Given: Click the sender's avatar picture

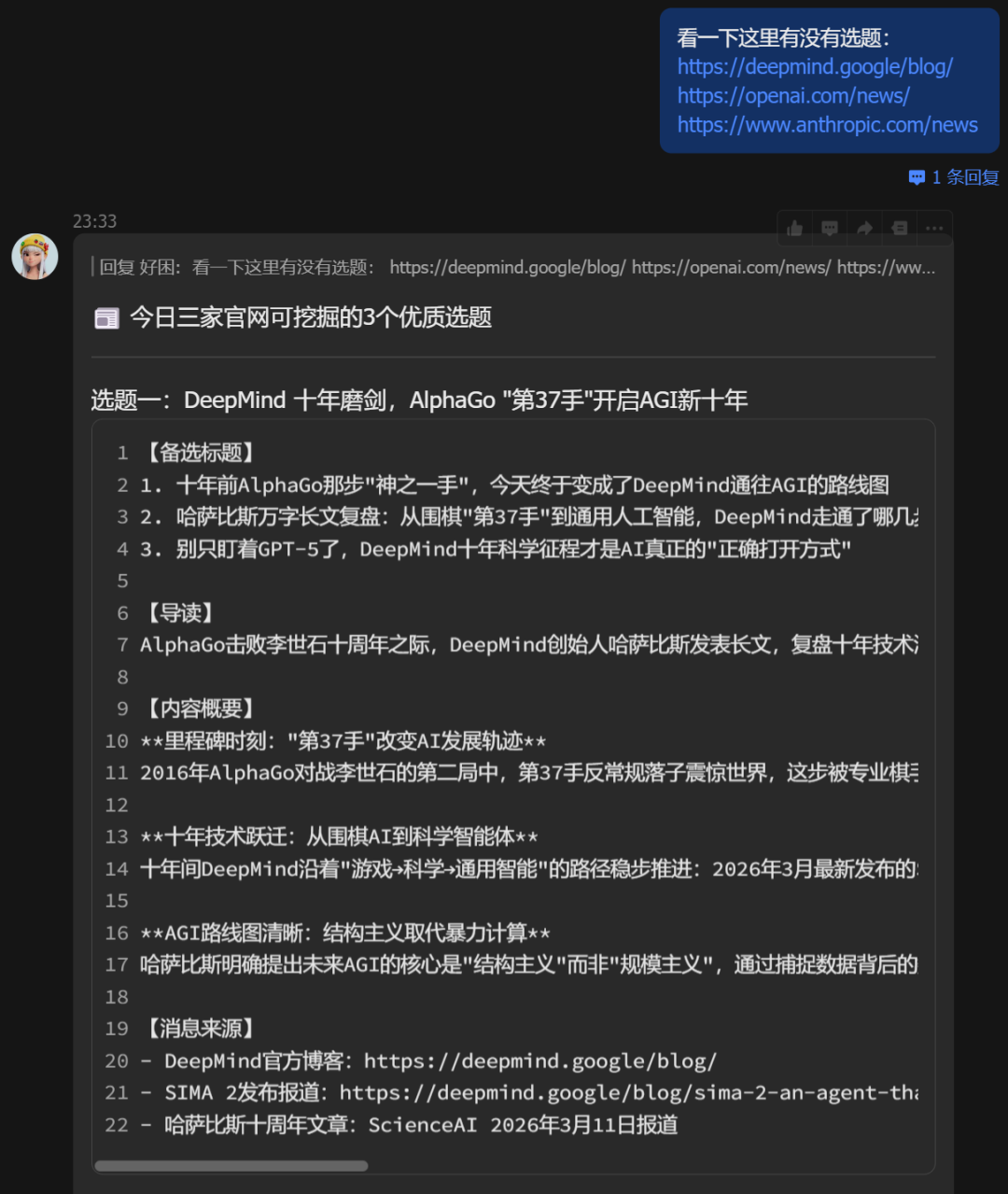Looking at the screenshot, I should (x=35, y=257).
